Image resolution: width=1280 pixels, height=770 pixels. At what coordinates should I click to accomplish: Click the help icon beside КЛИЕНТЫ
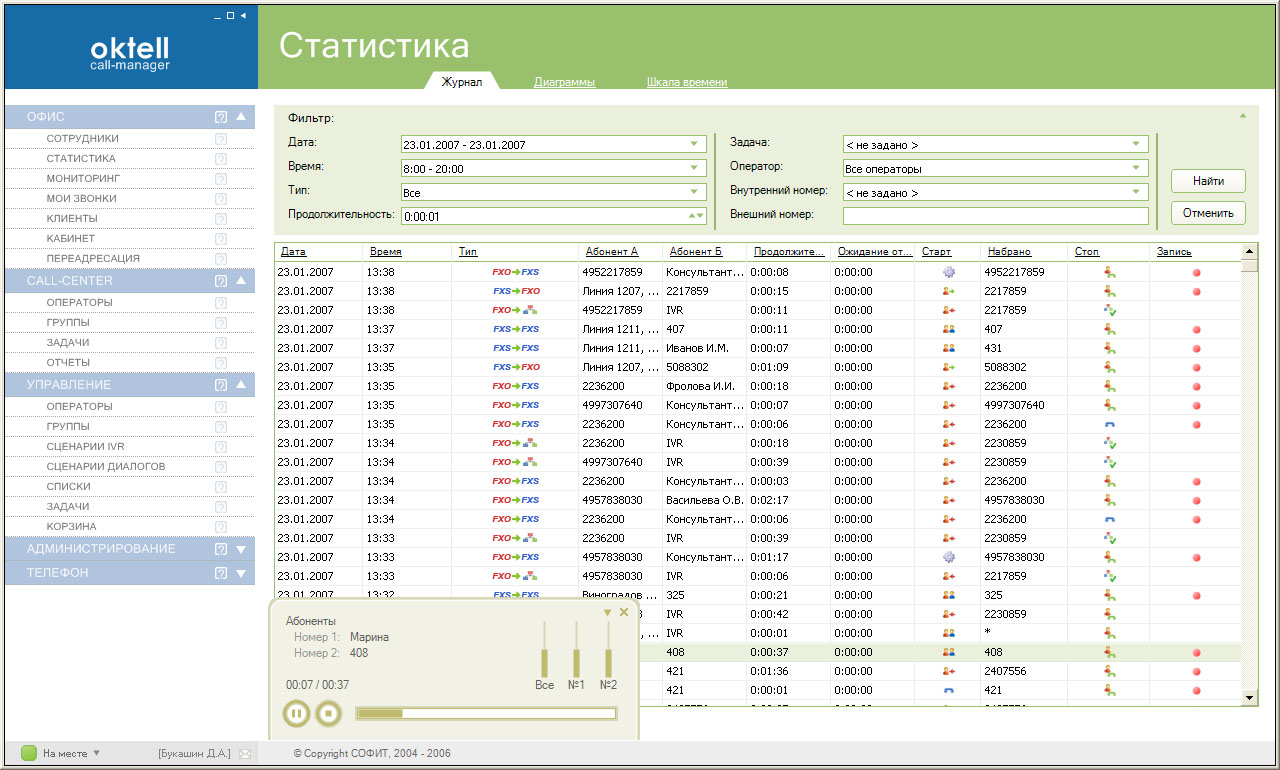pyautogui.click(x=221, y=219)
